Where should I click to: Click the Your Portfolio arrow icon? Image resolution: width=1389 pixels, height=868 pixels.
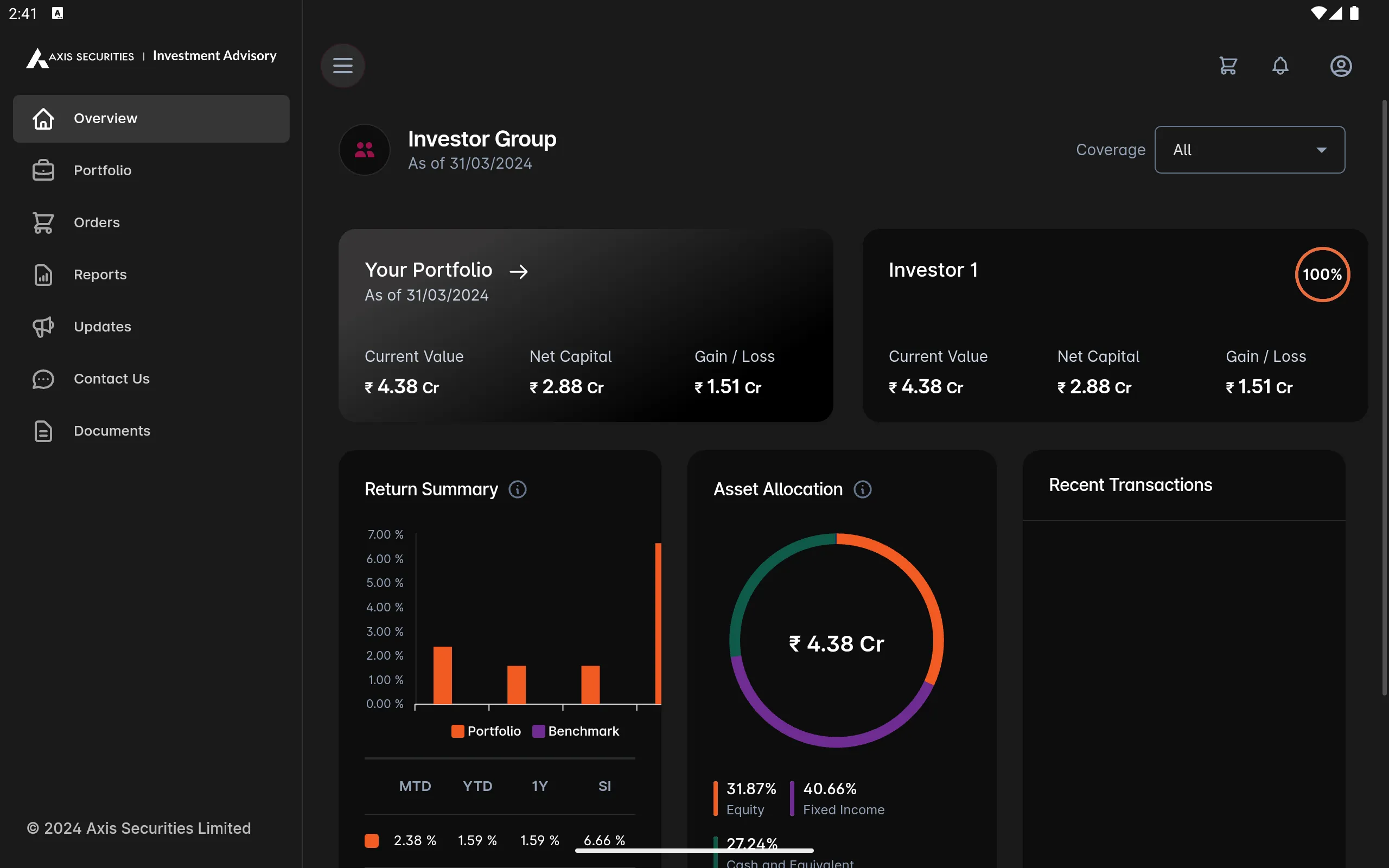518,272
